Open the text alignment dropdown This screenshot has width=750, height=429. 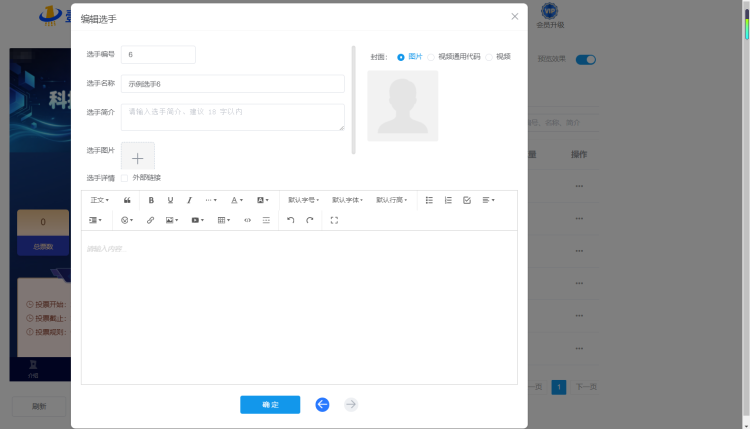[x=488, y=200]
